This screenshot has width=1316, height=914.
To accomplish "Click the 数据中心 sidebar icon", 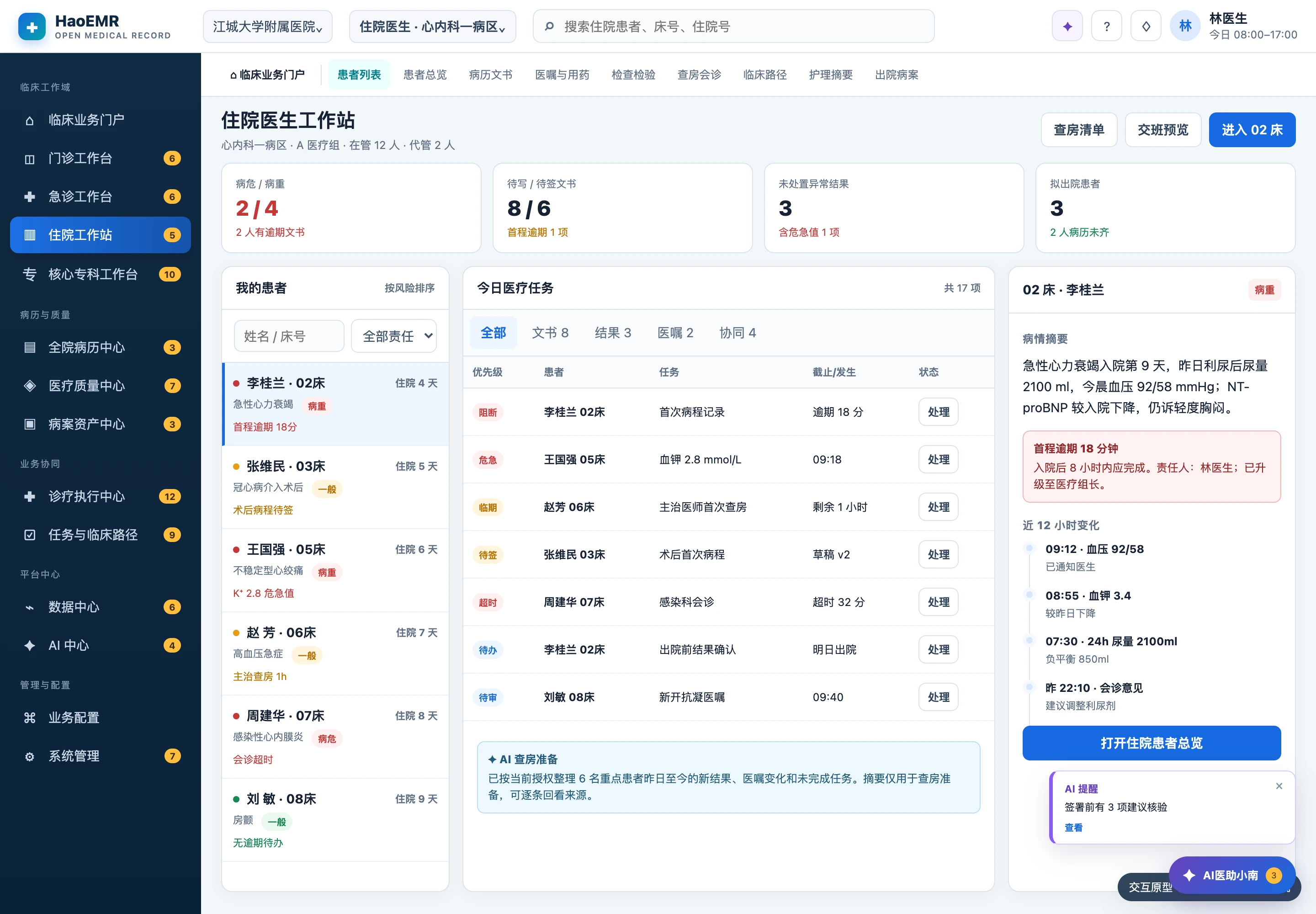I will (30, 607).
